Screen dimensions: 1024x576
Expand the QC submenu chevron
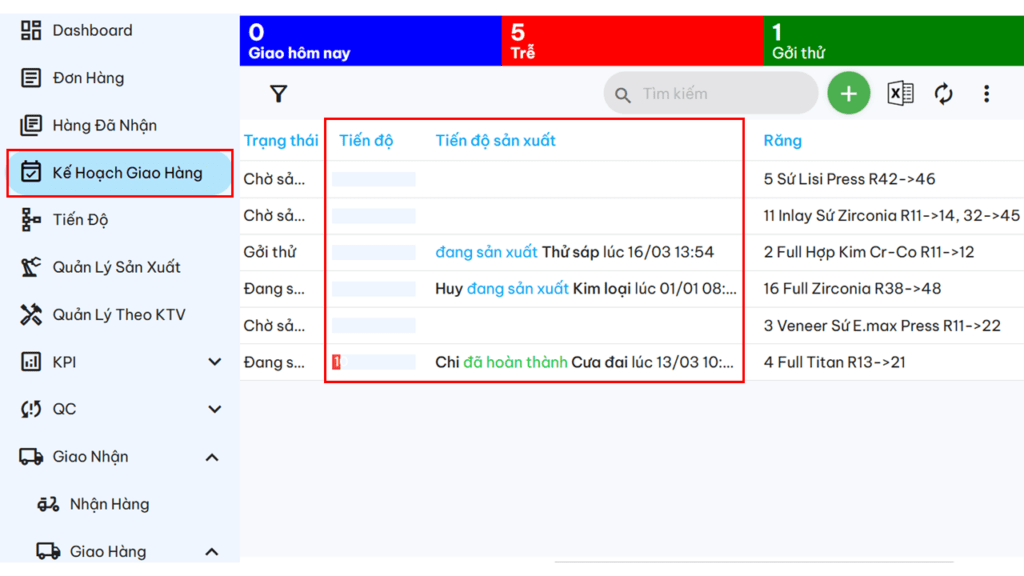(x=214, y=409)
